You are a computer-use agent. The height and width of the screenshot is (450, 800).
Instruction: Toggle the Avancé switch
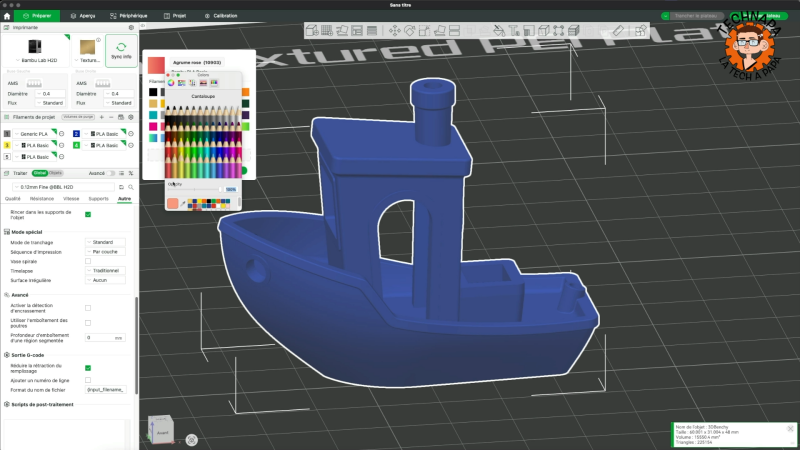[x=111, y=173]
